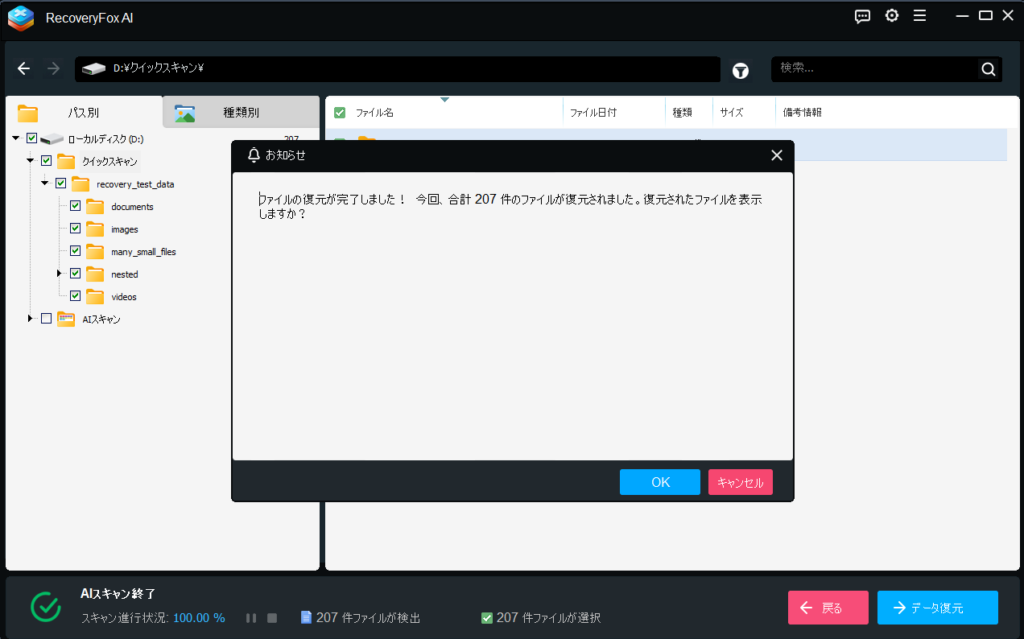Open settings via the gear icon

pyautogui.click(x=891, y=16)
